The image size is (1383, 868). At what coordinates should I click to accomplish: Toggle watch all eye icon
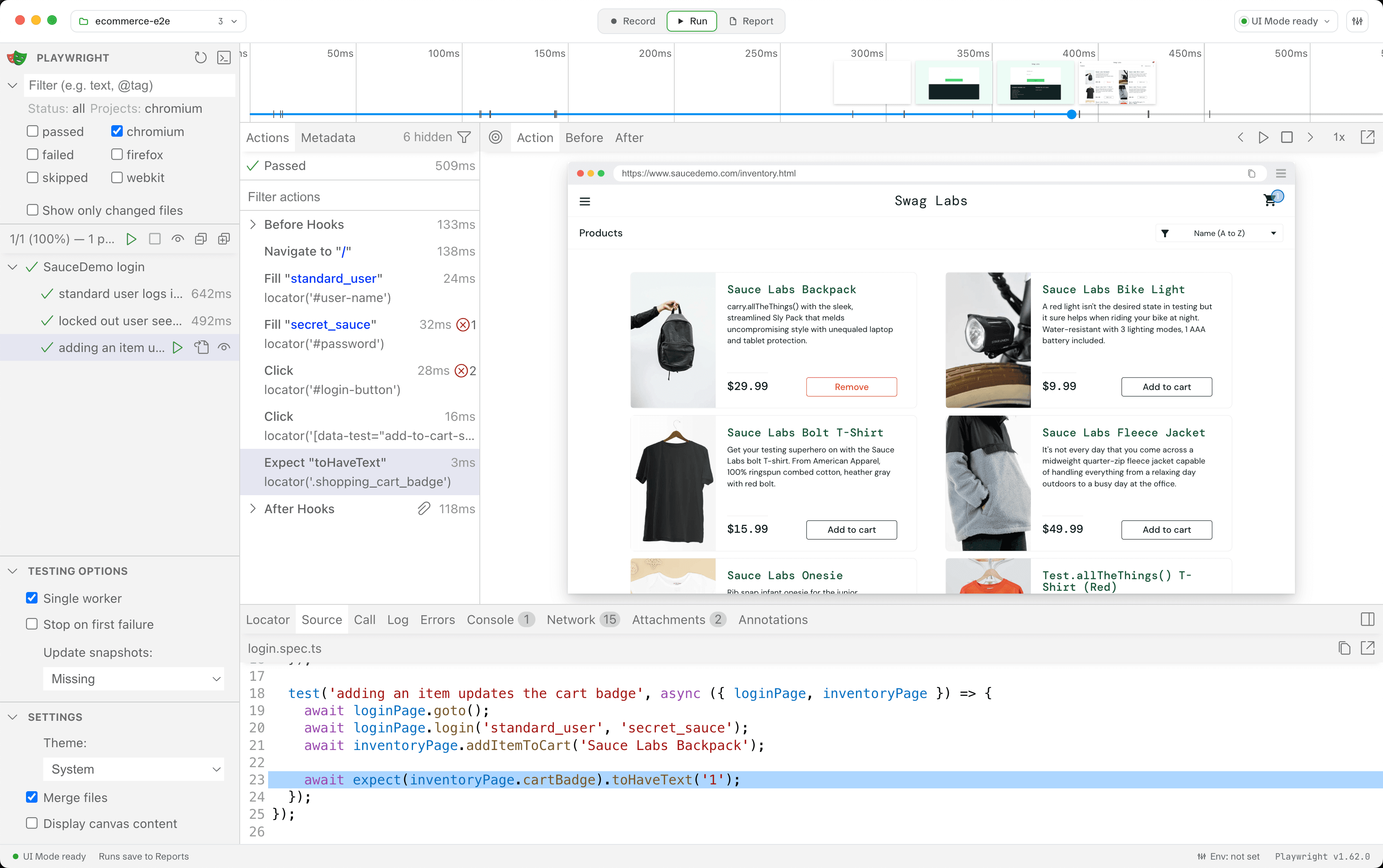(178, 239)
